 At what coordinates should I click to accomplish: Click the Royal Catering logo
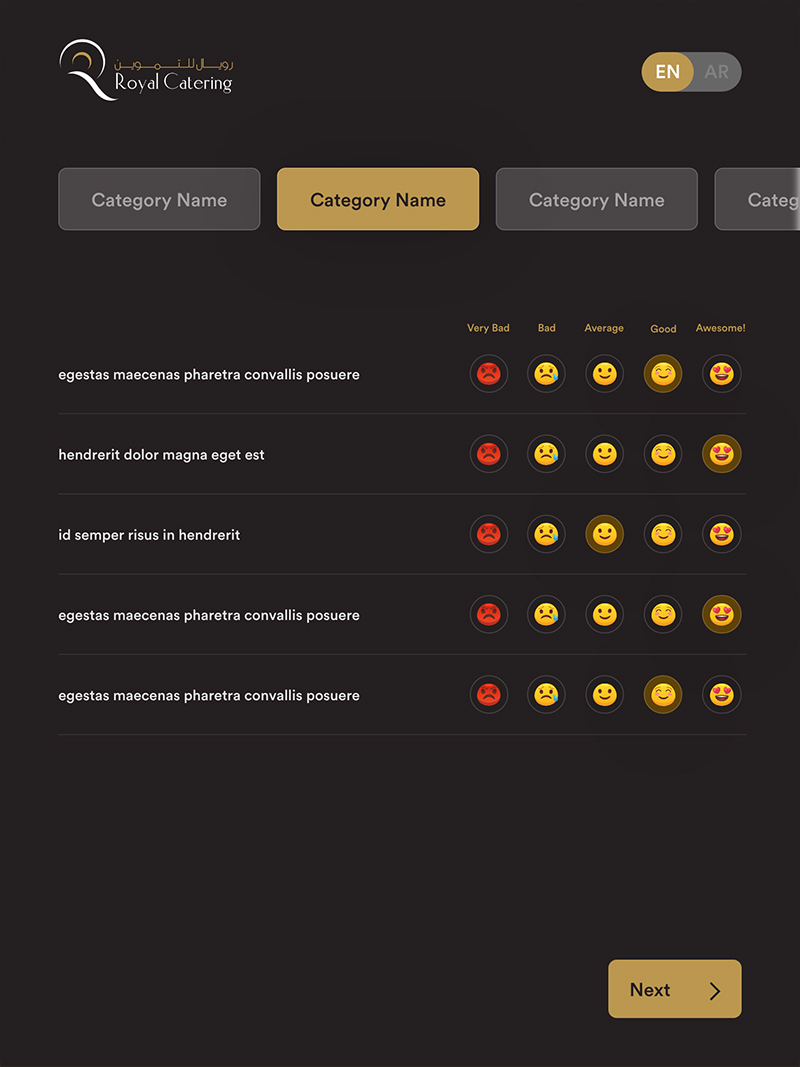146,70
